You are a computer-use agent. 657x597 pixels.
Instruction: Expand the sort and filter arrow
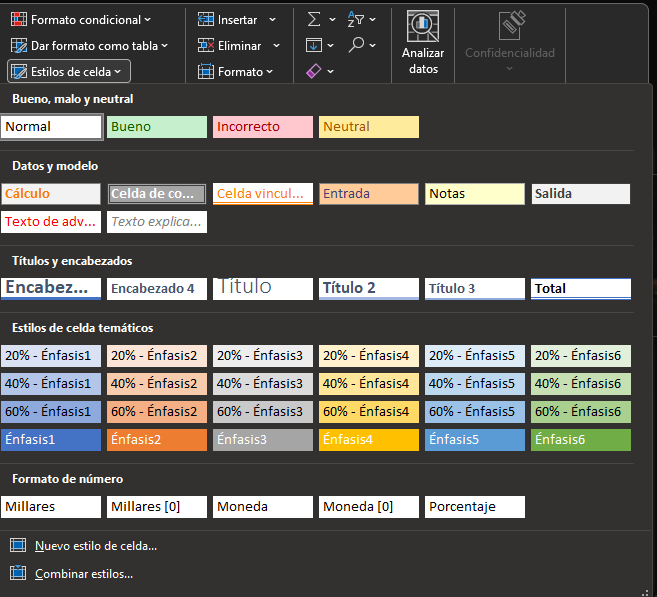(372, 19)
